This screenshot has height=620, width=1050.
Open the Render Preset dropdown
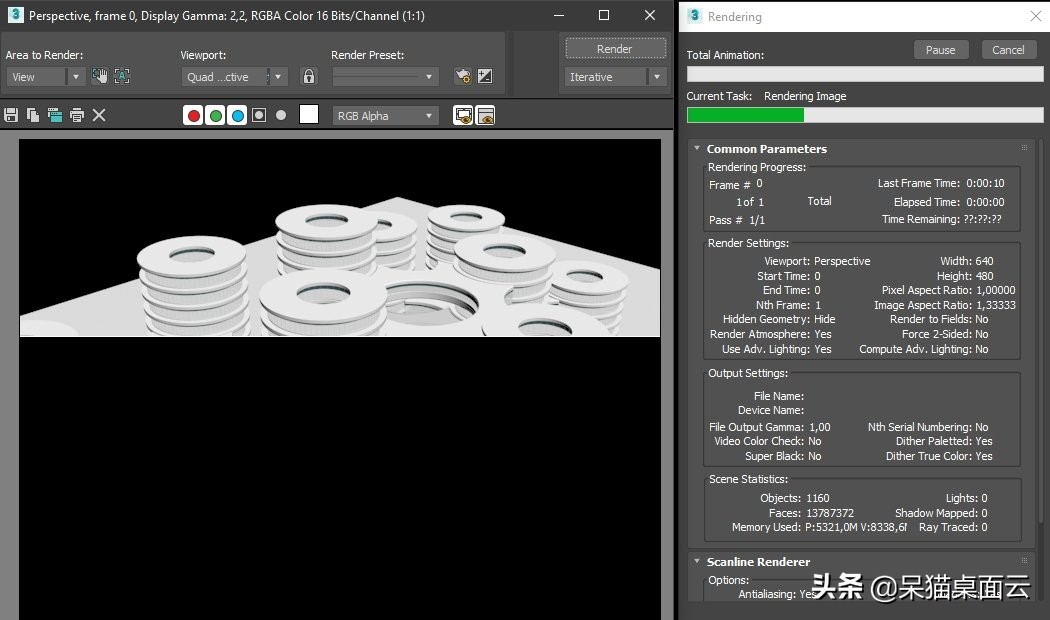click(385, 77)
